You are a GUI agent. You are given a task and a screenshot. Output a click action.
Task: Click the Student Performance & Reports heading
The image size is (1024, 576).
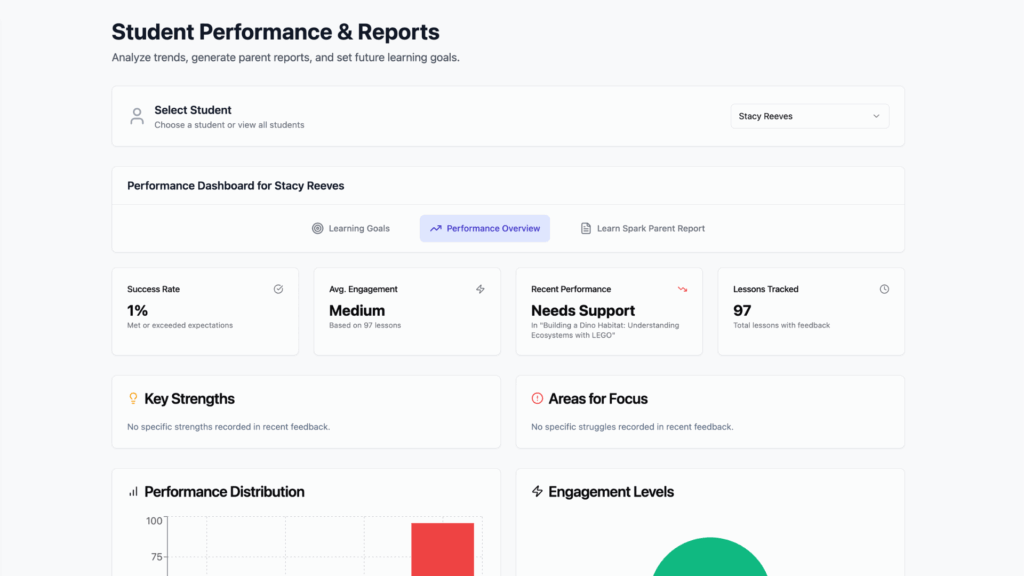[276, 32]
